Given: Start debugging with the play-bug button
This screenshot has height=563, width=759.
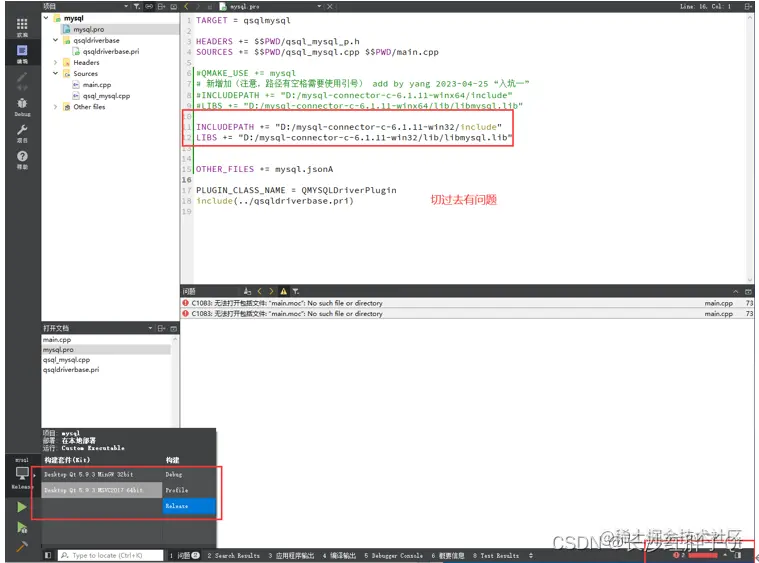Looking at the screenshot, I should pos(22,527).
